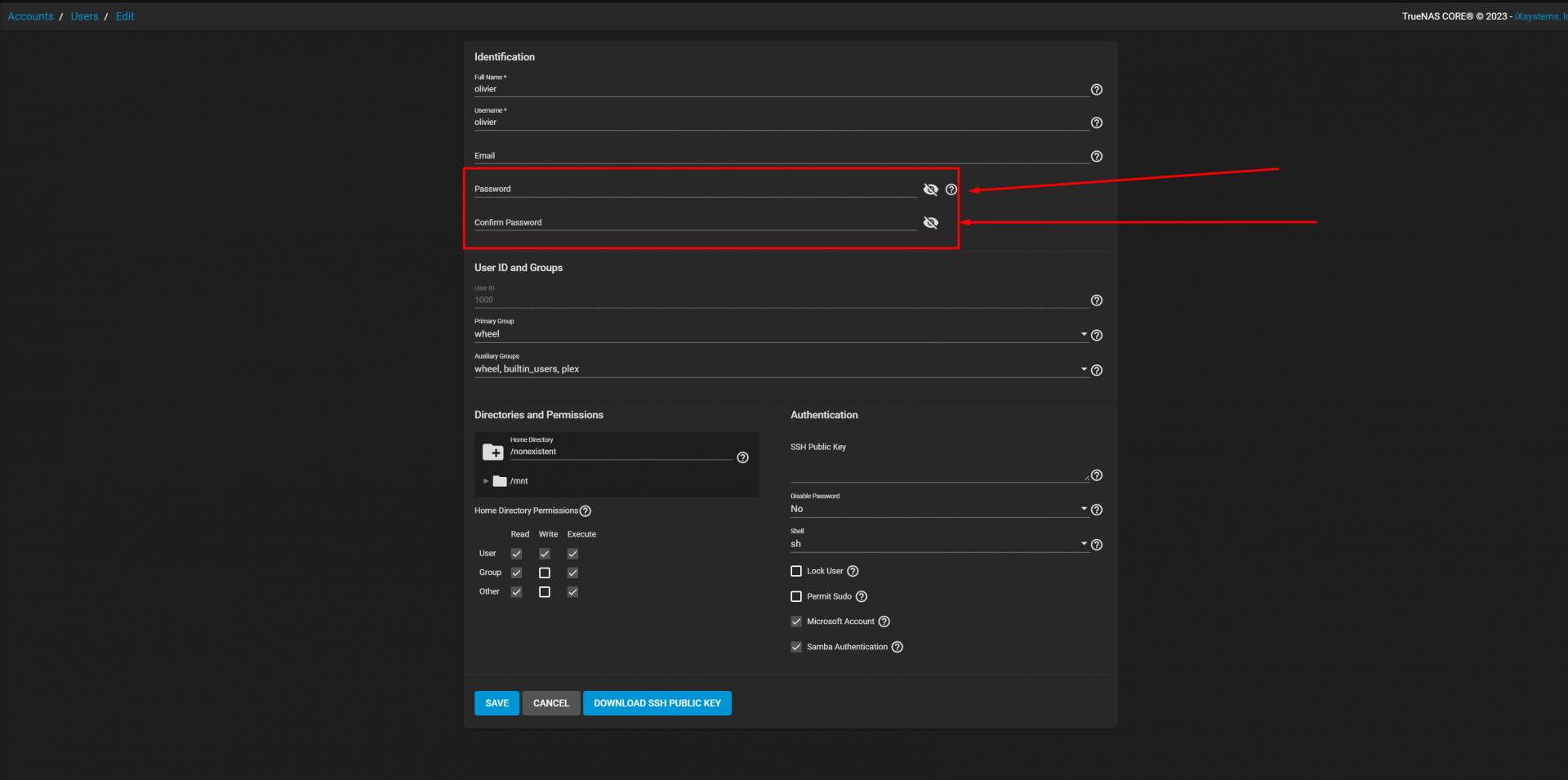Open help for Samba Authentication
Screen dimensions: 1568x780
click(897, 647)
